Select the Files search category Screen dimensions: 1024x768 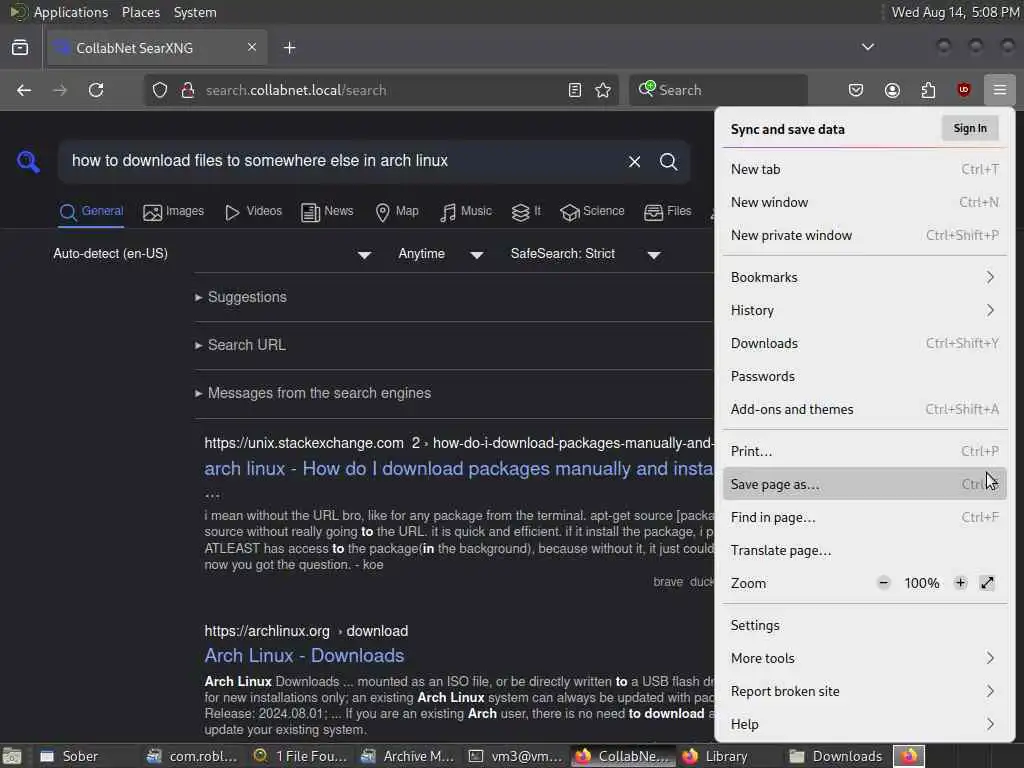pos(667,212)
